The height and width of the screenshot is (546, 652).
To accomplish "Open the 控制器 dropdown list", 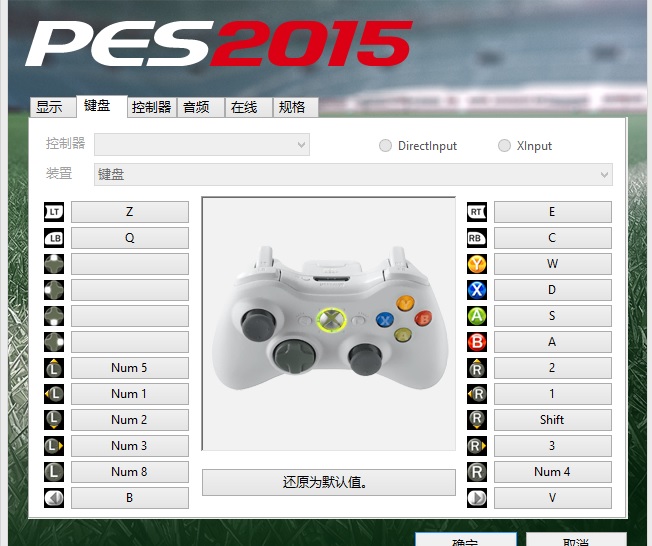I will click(x=202, y=145).
